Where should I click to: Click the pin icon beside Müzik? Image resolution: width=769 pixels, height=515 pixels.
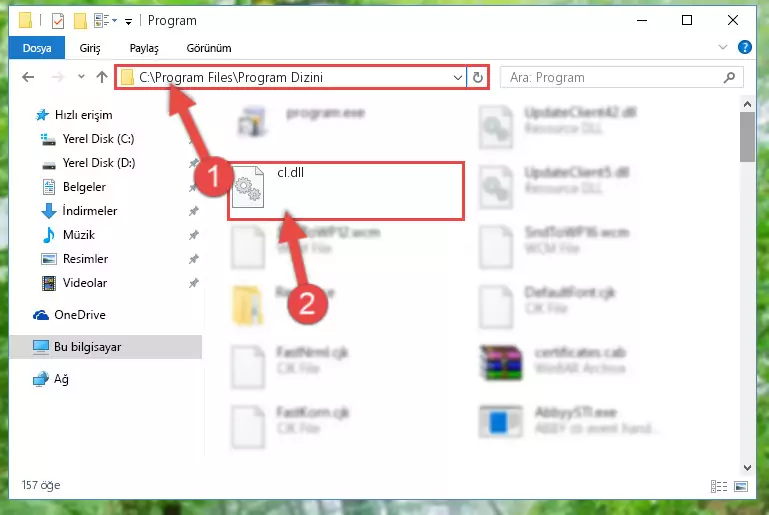click(x=194, y=235)
